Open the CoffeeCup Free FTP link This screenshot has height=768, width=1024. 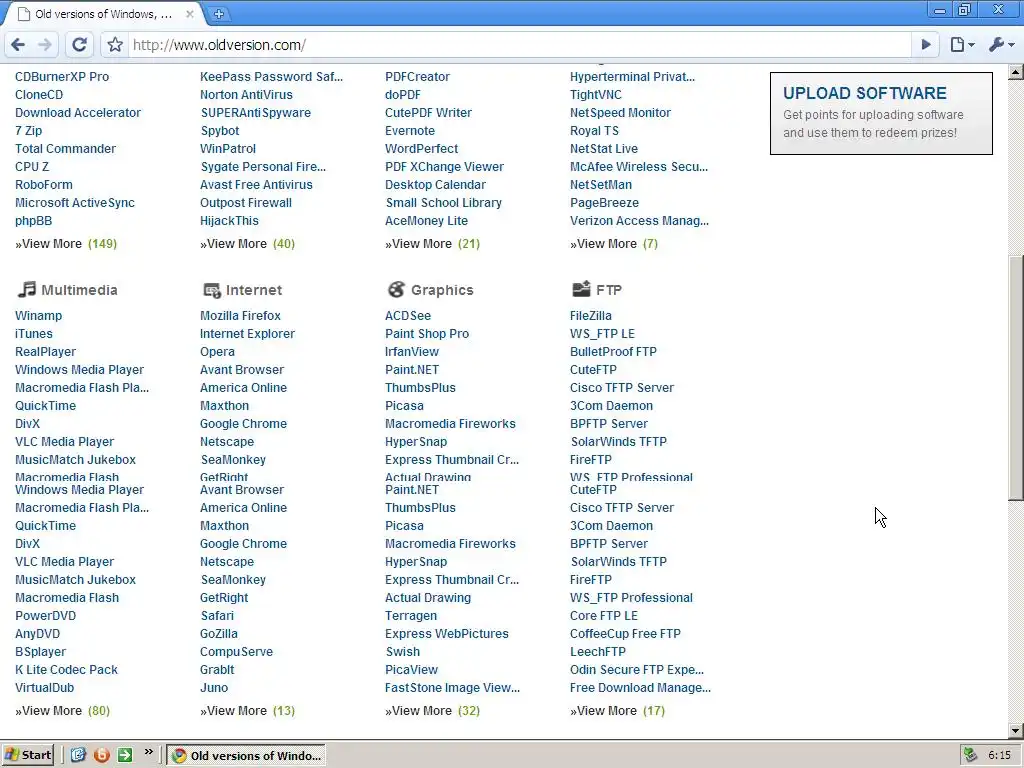pos(624,633)
